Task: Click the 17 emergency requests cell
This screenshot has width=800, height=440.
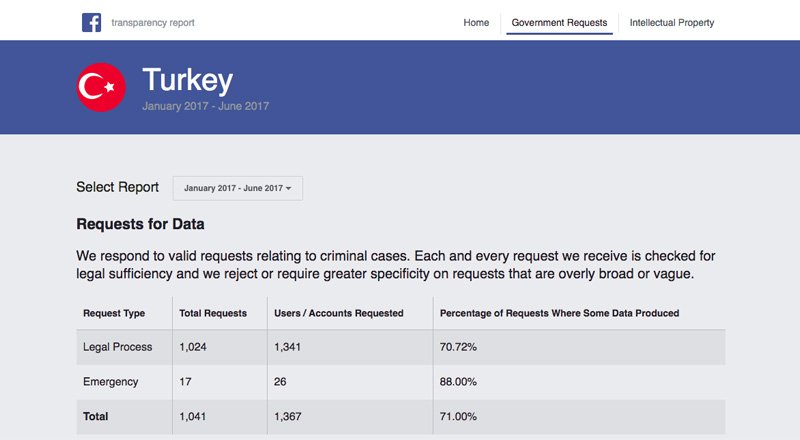Action: click(185, 382)
